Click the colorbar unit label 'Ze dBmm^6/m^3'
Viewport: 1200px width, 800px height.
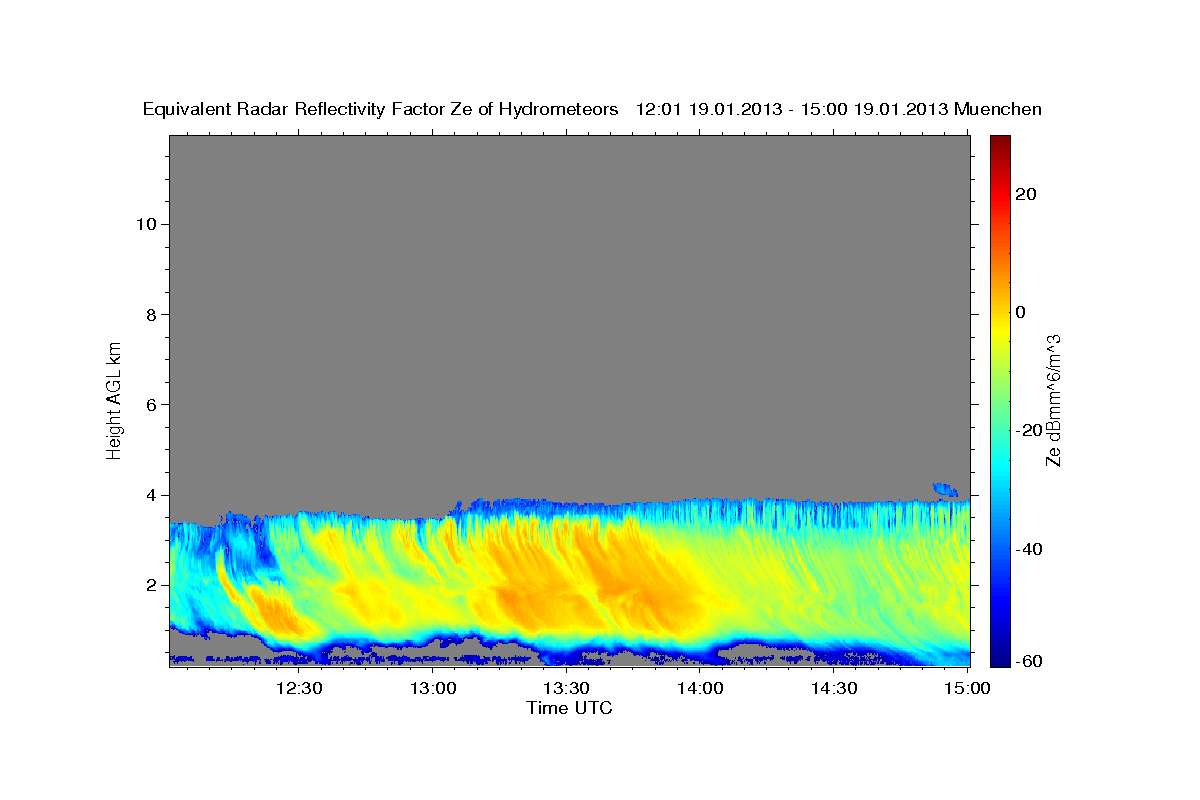(1053, 400)
